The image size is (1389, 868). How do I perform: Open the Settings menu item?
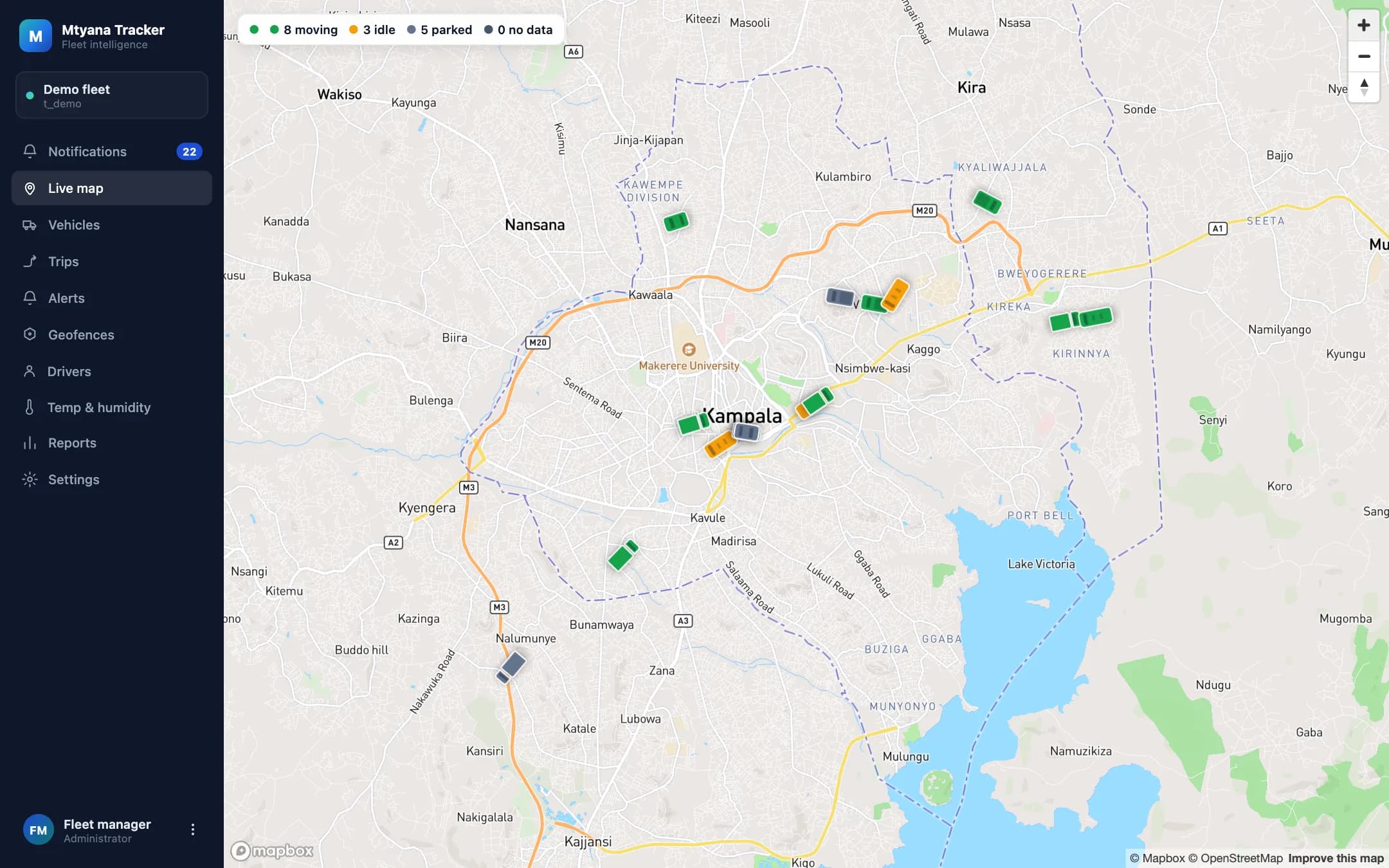[112, 480]
